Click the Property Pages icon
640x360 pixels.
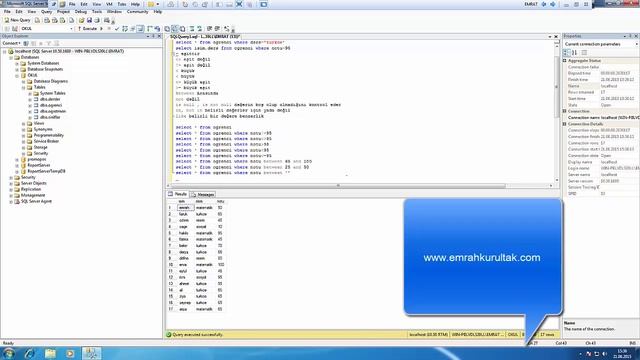click(584, 53)
